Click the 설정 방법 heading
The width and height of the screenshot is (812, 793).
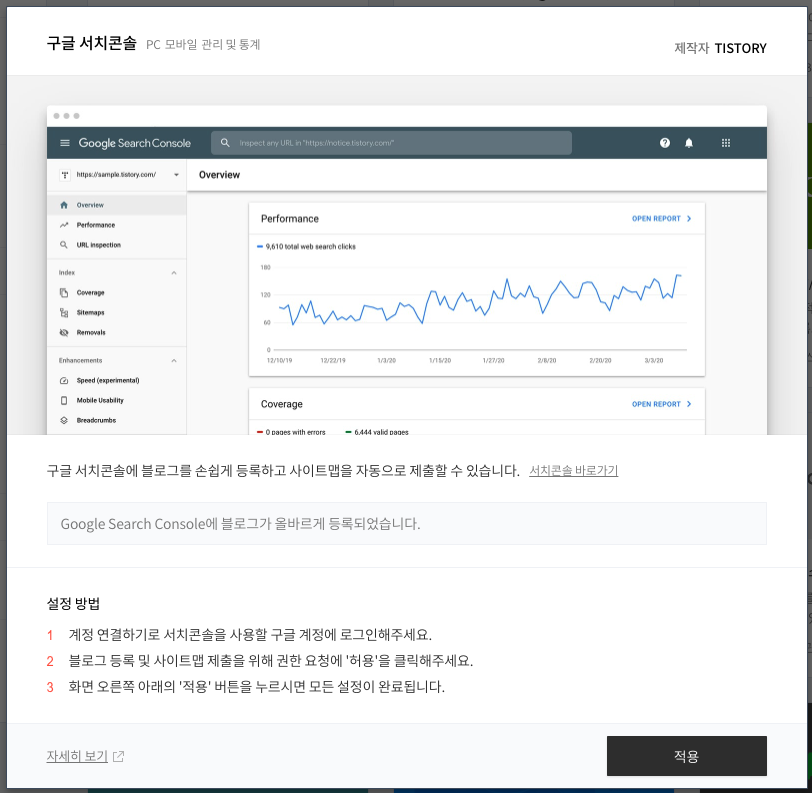(x=73, y=603)
